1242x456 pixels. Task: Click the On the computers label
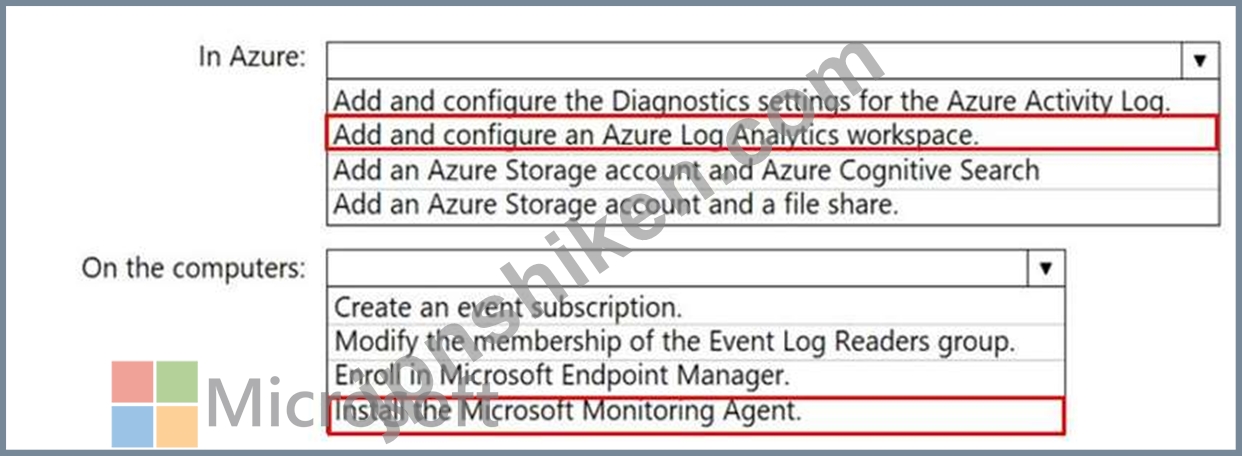pos(193,268)
